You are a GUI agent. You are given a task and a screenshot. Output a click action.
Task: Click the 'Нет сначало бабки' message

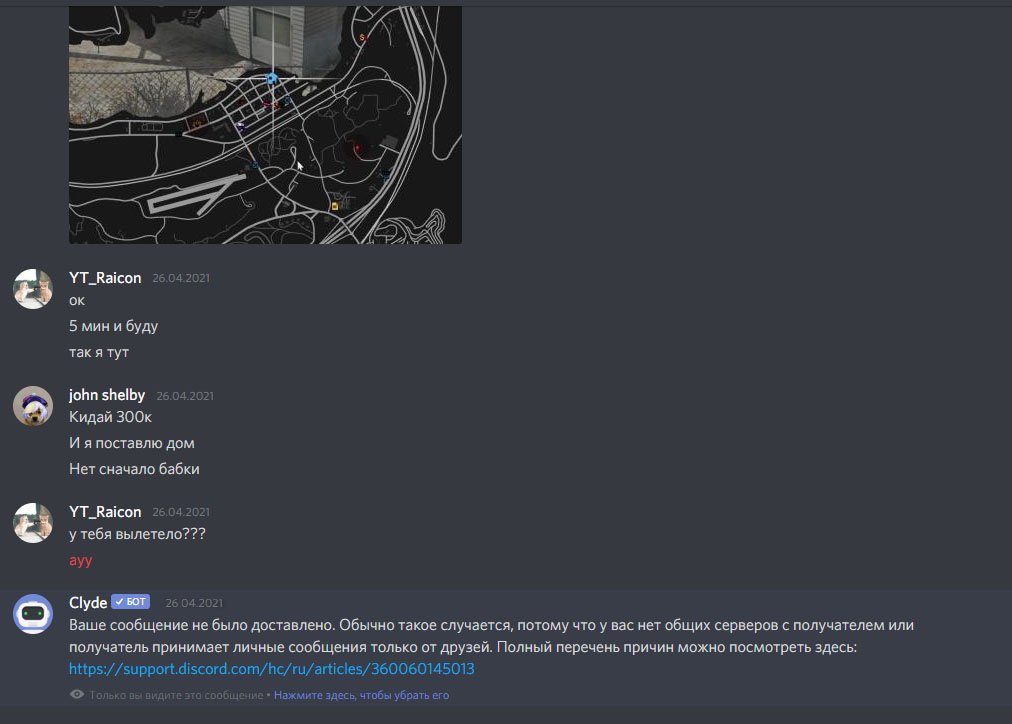pyautogui.click(x=134, y=469)
